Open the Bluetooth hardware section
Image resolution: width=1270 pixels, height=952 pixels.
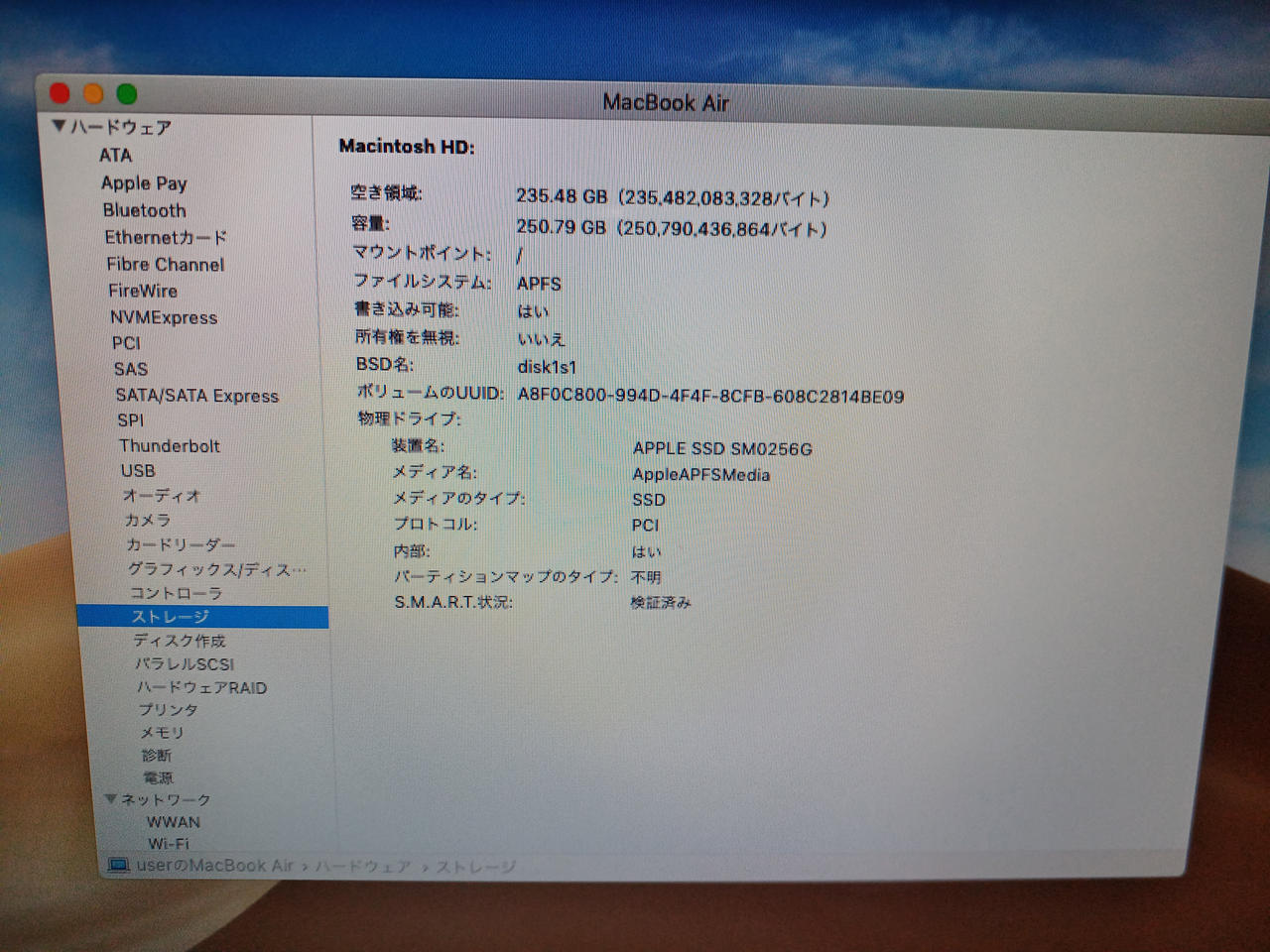144,210
